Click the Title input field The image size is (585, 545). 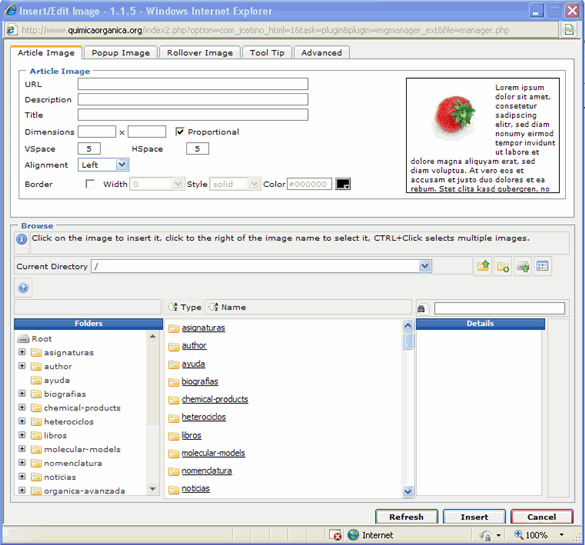point(193,115)
